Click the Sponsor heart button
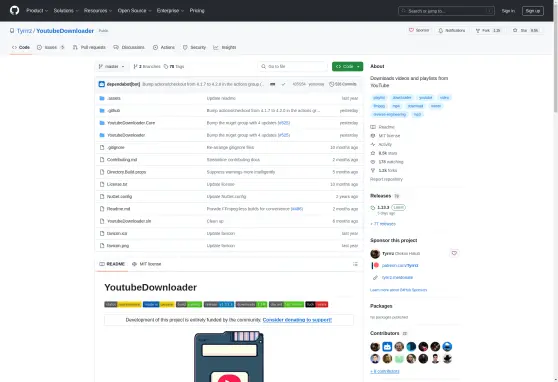The image size is (558, 382). (x=419, y=30)
